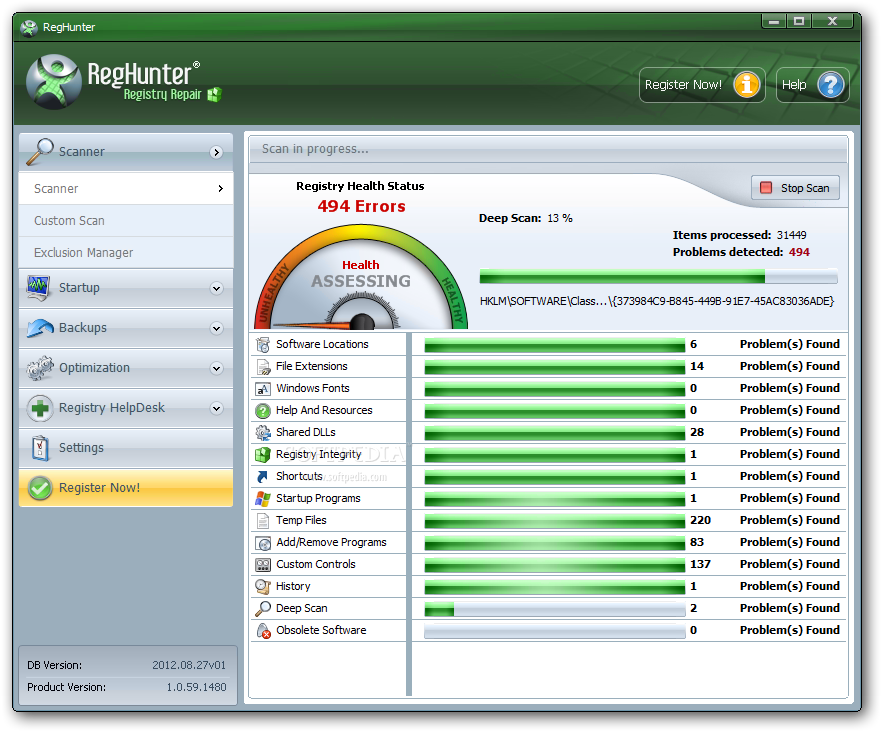This screenshot has width=882, height=732.
Task: Click the DB Version value 2012.08.27v01
Action: click(x=189, y=666)
